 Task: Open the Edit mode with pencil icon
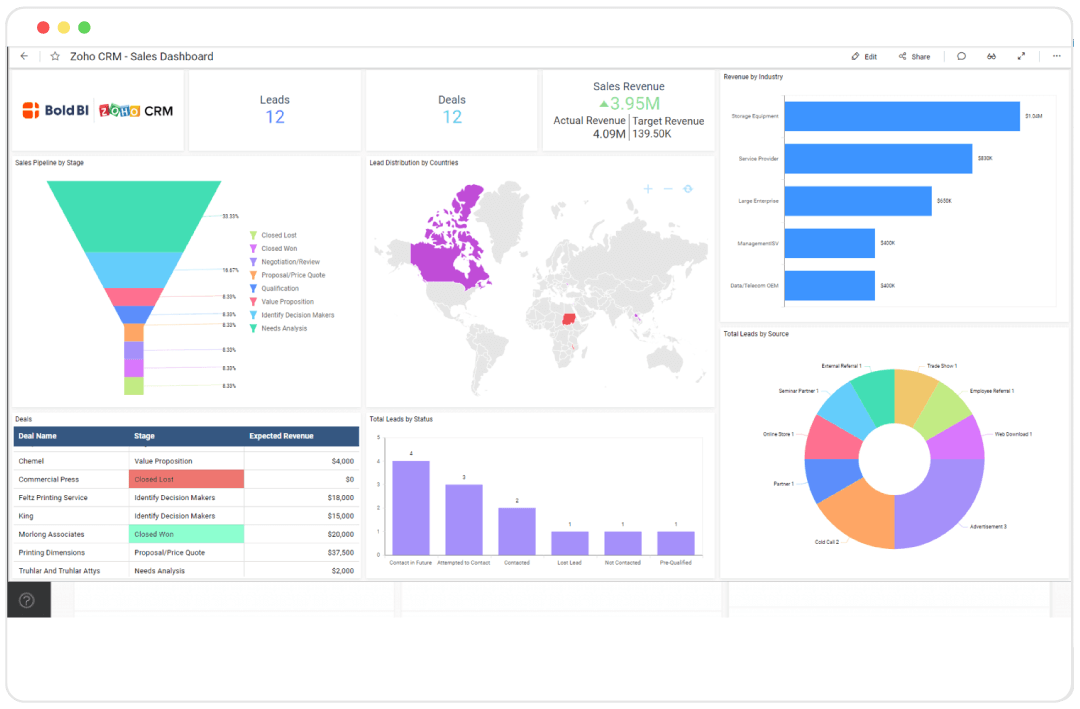(864, 56)
